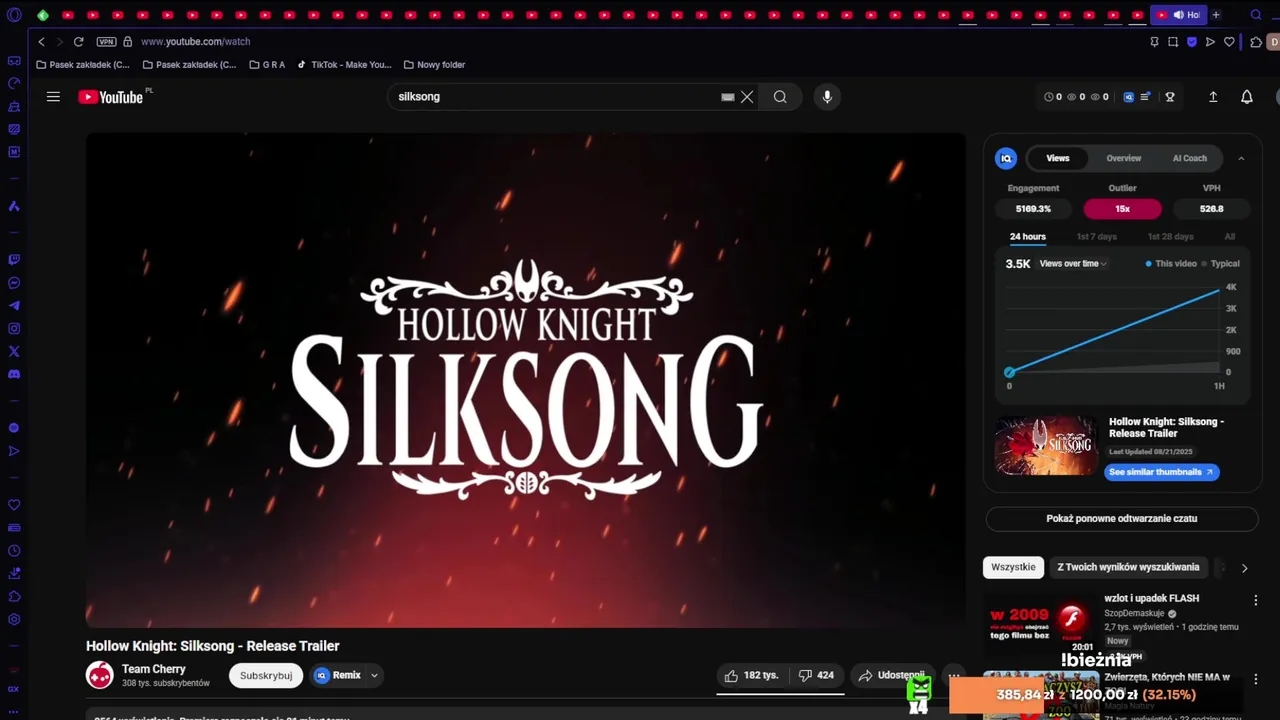Reload the page

click(x=78, y=42)
